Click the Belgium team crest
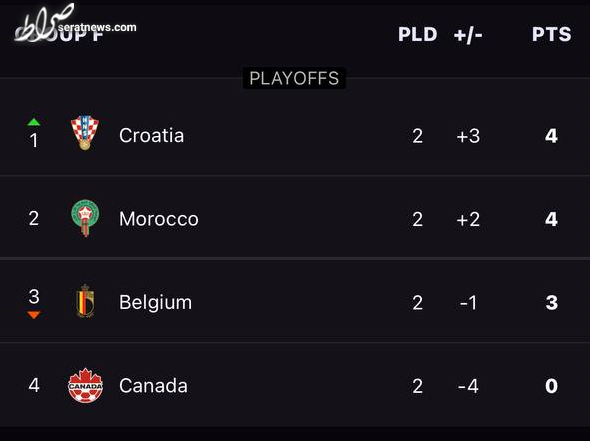590x441 pixels. (85, 301)
